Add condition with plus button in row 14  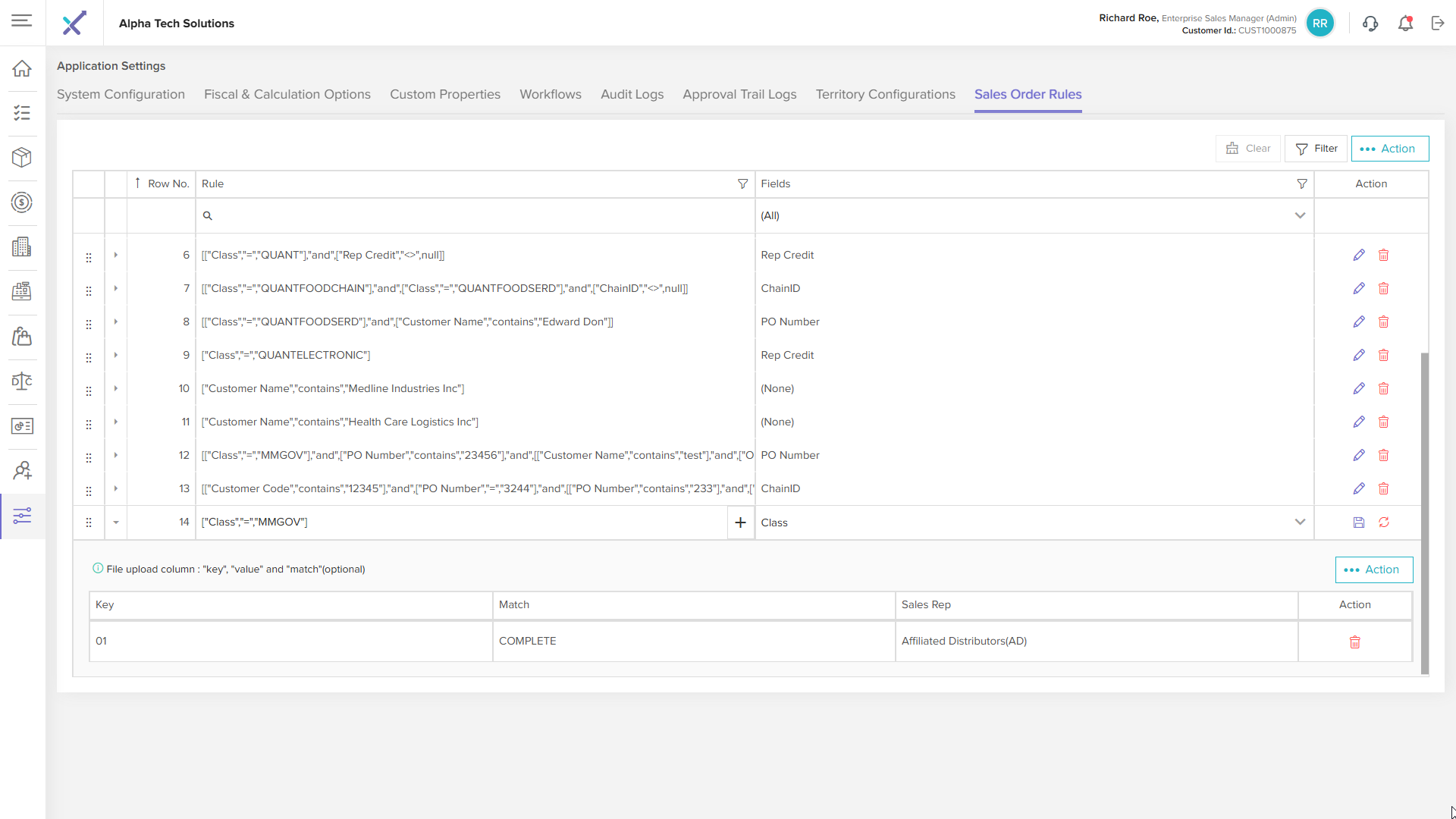(x=740, y=522)
